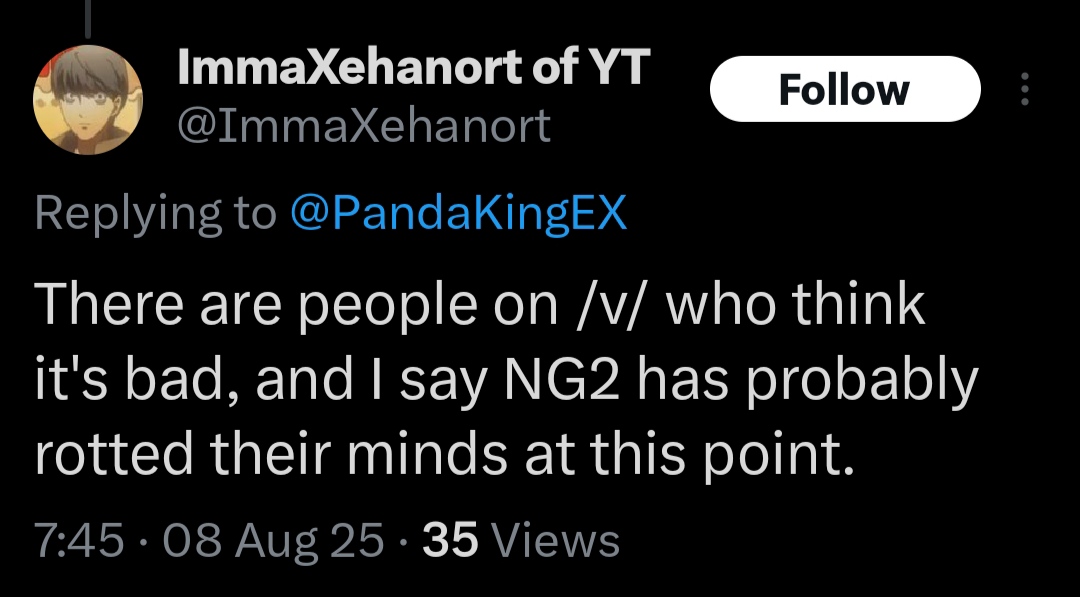Click the word NG2 in the tweet

click(x=561, y=381)
